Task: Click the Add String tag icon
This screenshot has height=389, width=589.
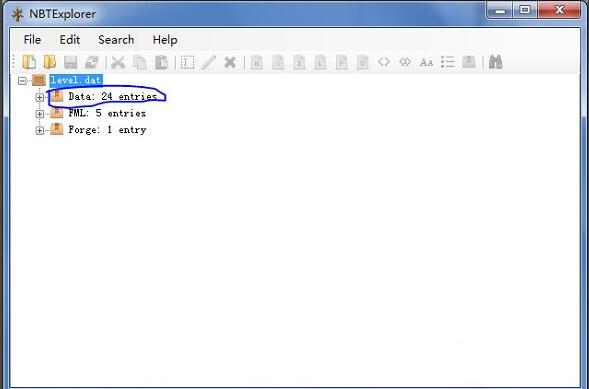Action: coord(426,62)
